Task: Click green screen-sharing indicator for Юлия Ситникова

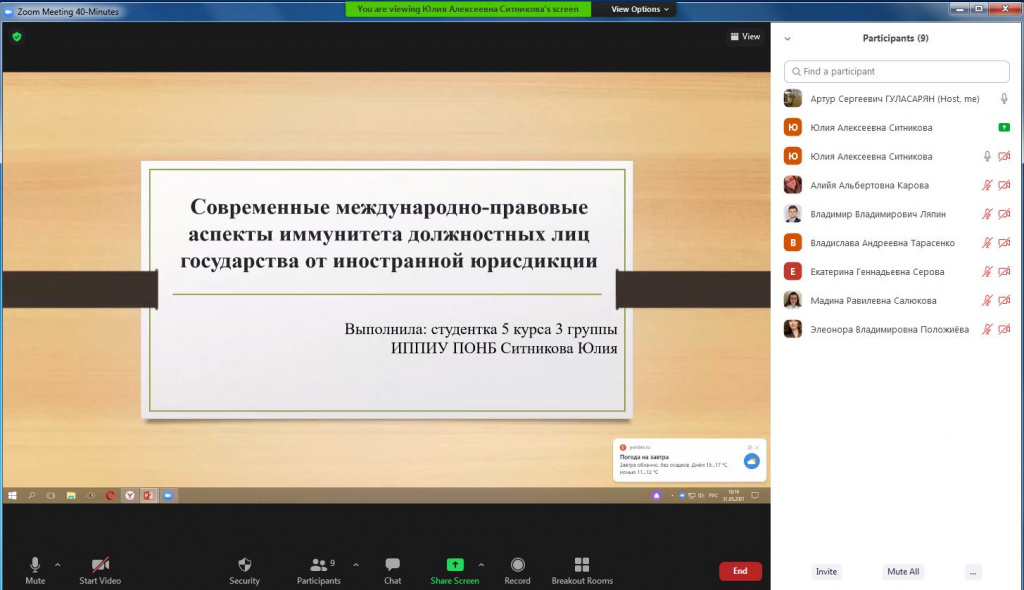Action: (1004, 127)
